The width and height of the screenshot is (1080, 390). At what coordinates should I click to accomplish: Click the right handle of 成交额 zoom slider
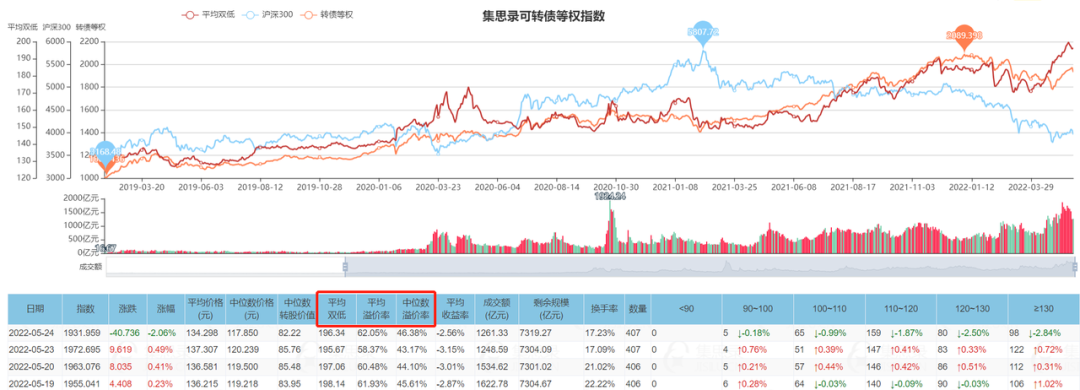pos(1074,266)
